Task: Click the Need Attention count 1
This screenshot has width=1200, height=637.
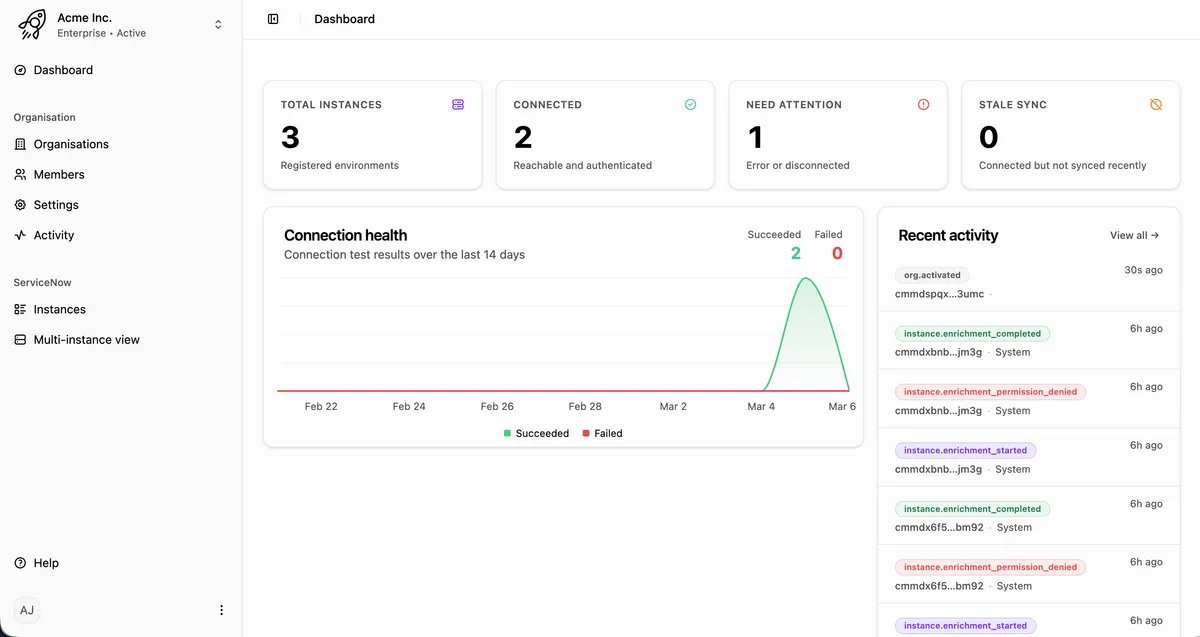Action: [755, 137]
